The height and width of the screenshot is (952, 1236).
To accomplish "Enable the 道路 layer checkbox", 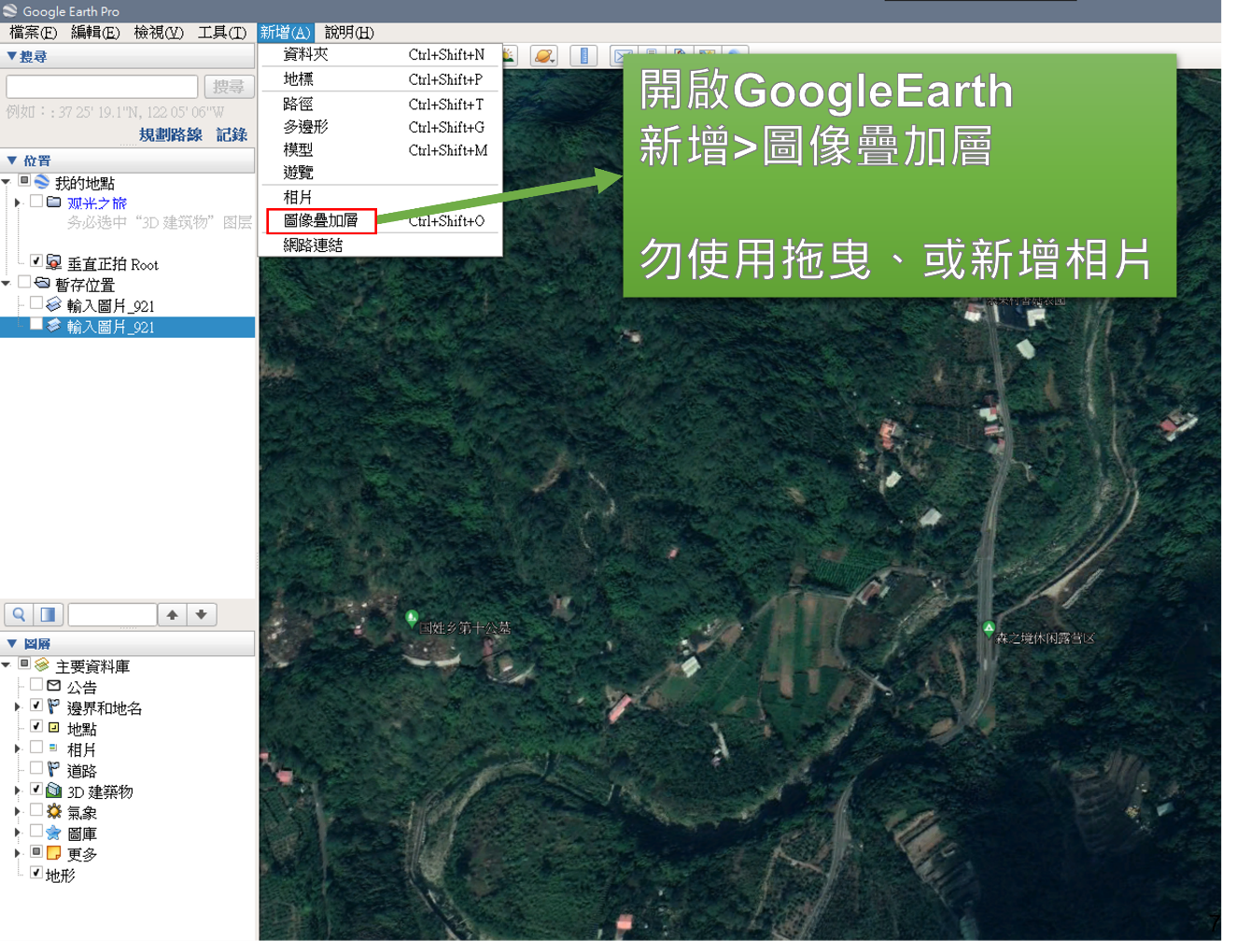I will (36, 768).
